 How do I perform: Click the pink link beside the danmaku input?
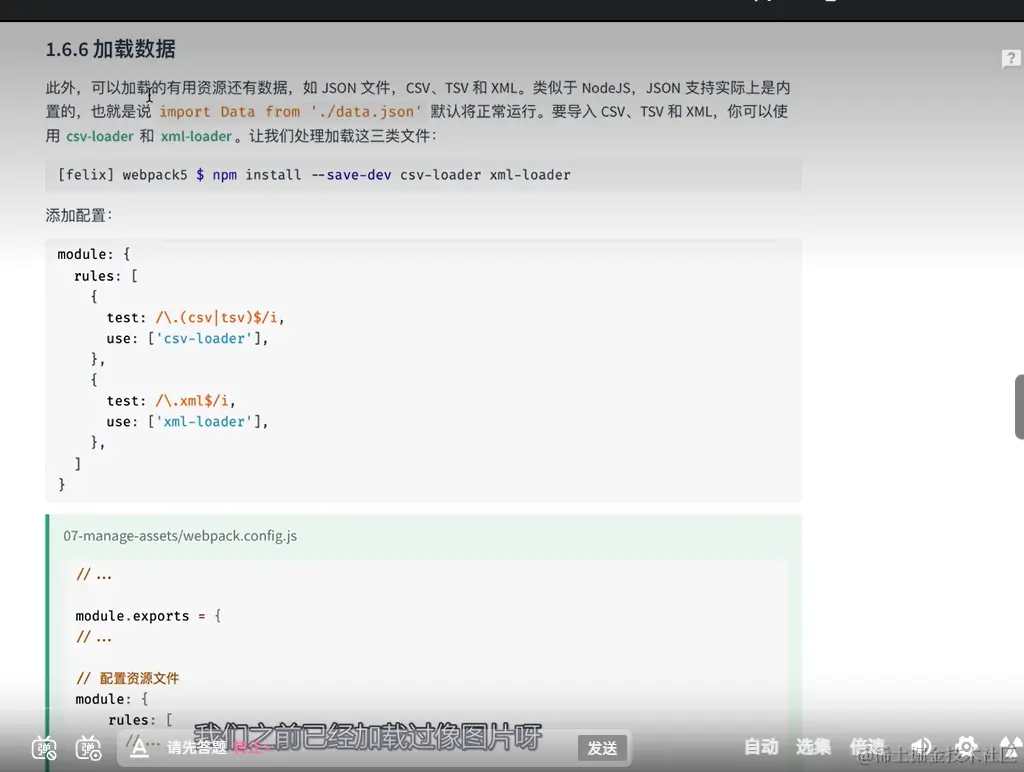coord(246,747)
